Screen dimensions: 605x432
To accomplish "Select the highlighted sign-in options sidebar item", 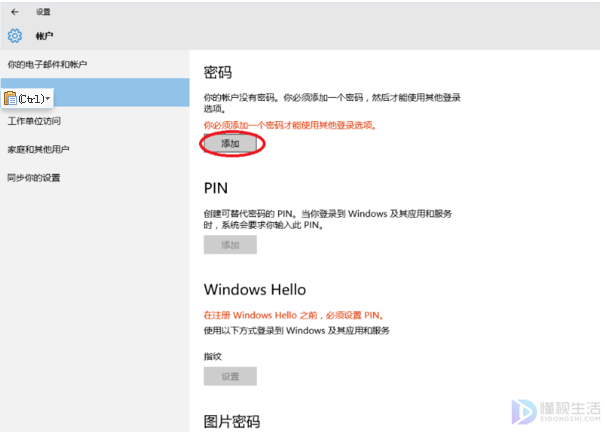I will [x=95, y=92].
